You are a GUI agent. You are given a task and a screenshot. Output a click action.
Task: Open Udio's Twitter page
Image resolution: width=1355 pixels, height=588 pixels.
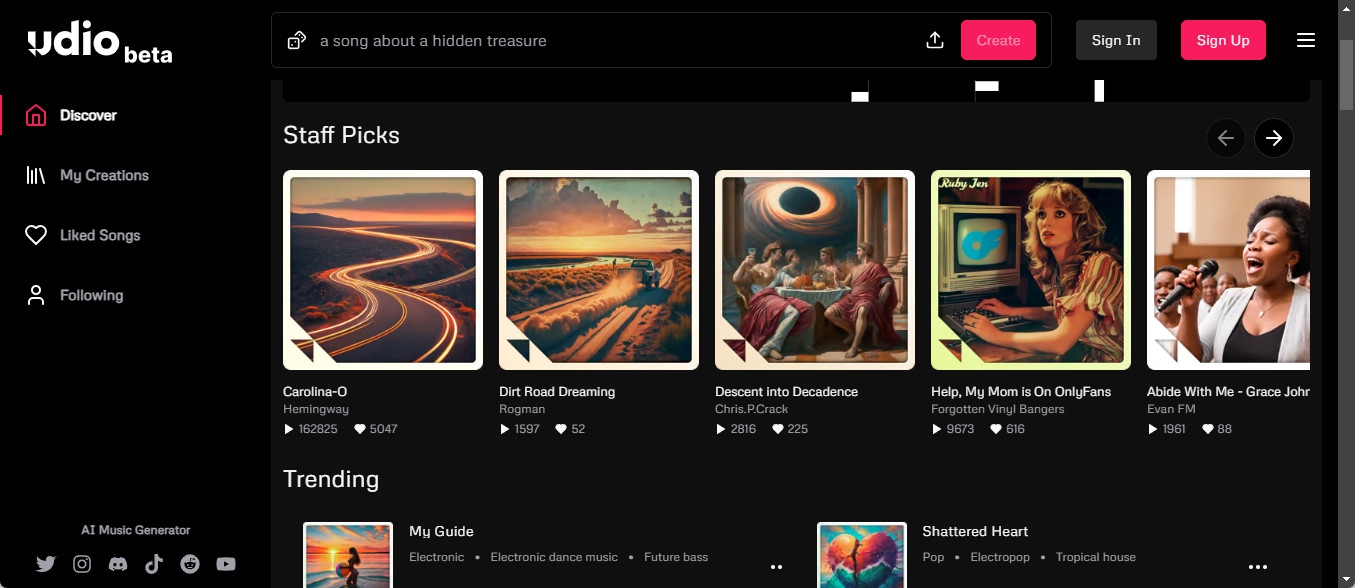(x=46, y=564)
